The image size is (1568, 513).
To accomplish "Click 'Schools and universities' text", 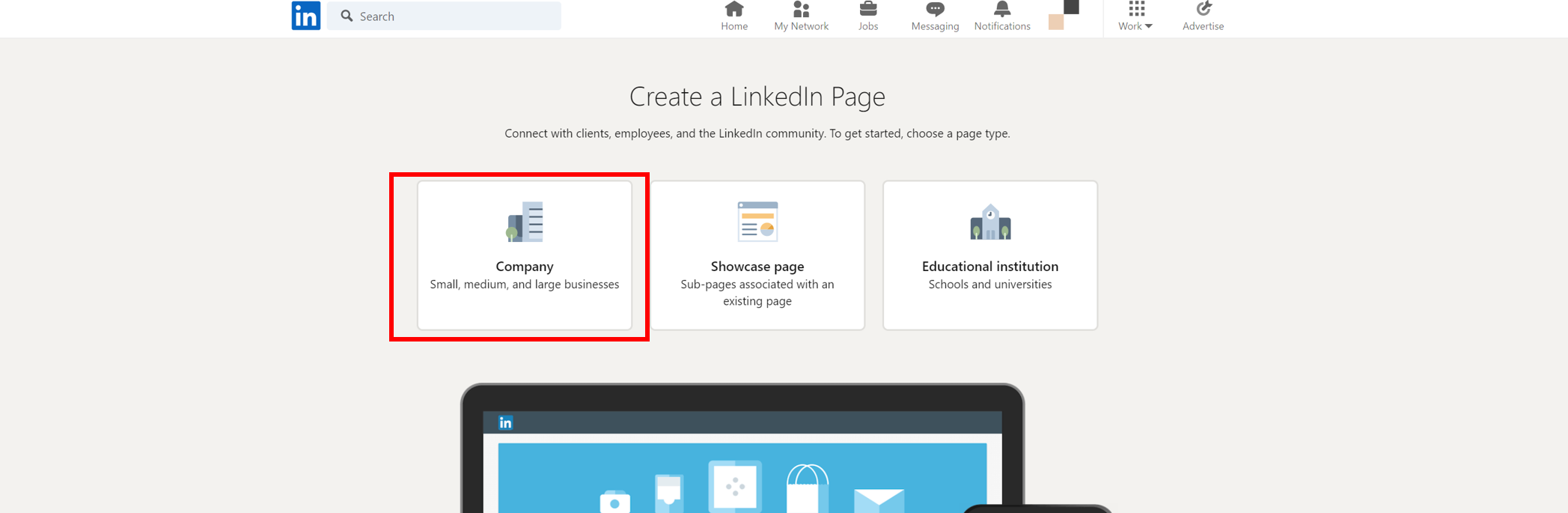I will pos(990,285).
